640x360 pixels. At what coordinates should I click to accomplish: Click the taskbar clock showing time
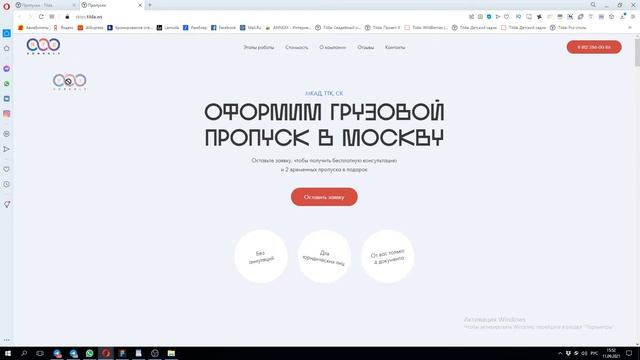coord(611,353)
